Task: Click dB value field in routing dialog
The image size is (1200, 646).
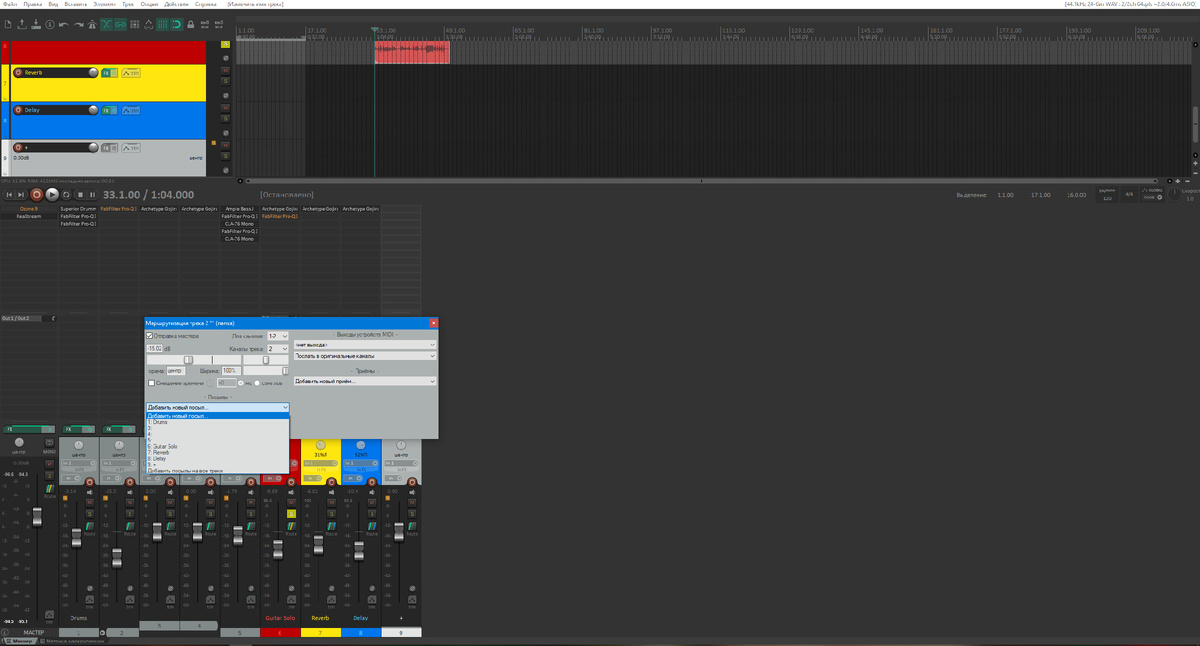Action: tap(155, 348)
